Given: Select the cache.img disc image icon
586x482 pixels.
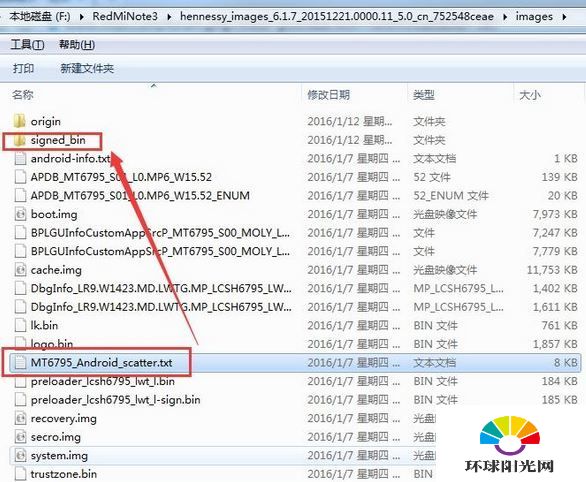Looking at the screenshot, I should (20, 270).
